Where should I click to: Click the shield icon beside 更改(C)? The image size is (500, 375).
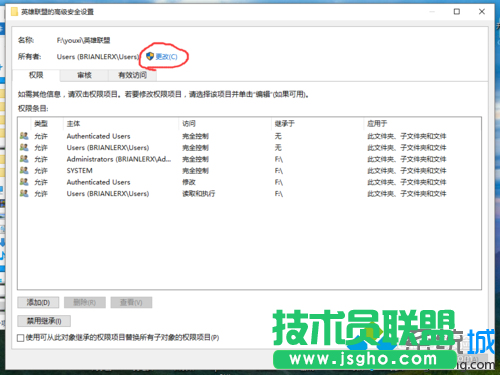click(150, 56)
